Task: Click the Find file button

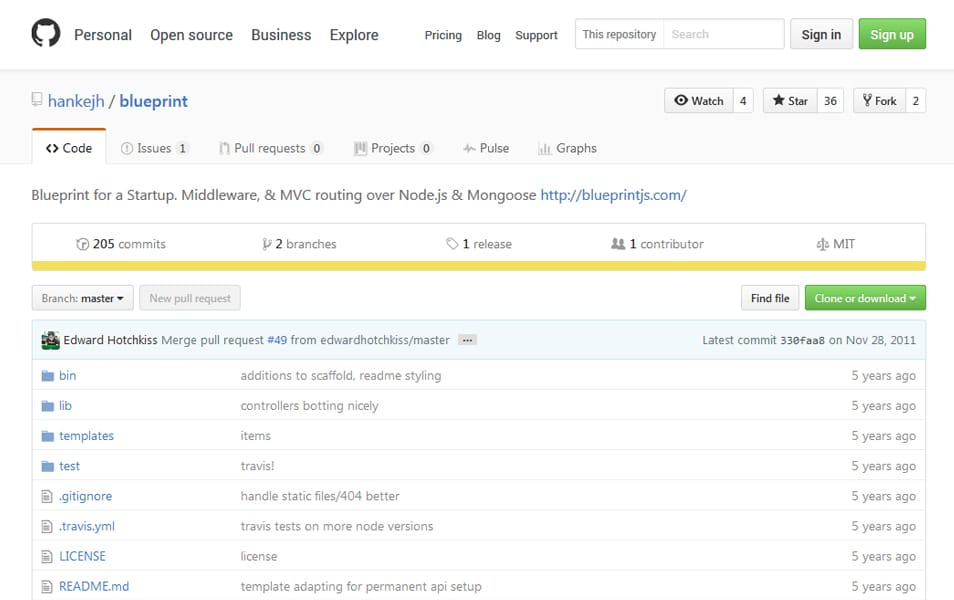Action: 770,298
